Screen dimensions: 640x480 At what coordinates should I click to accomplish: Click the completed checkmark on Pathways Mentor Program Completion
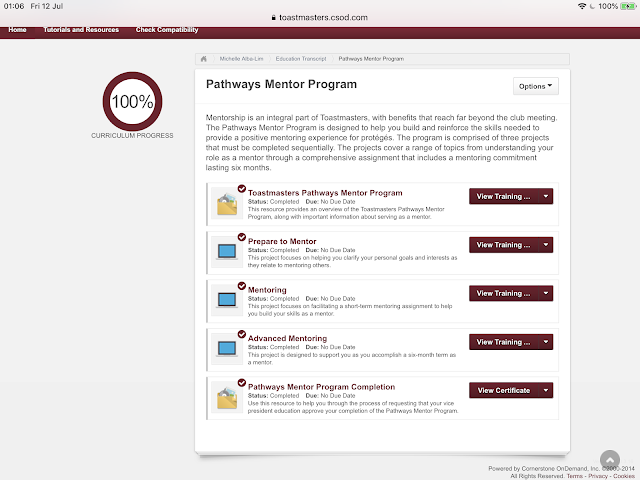242,383
